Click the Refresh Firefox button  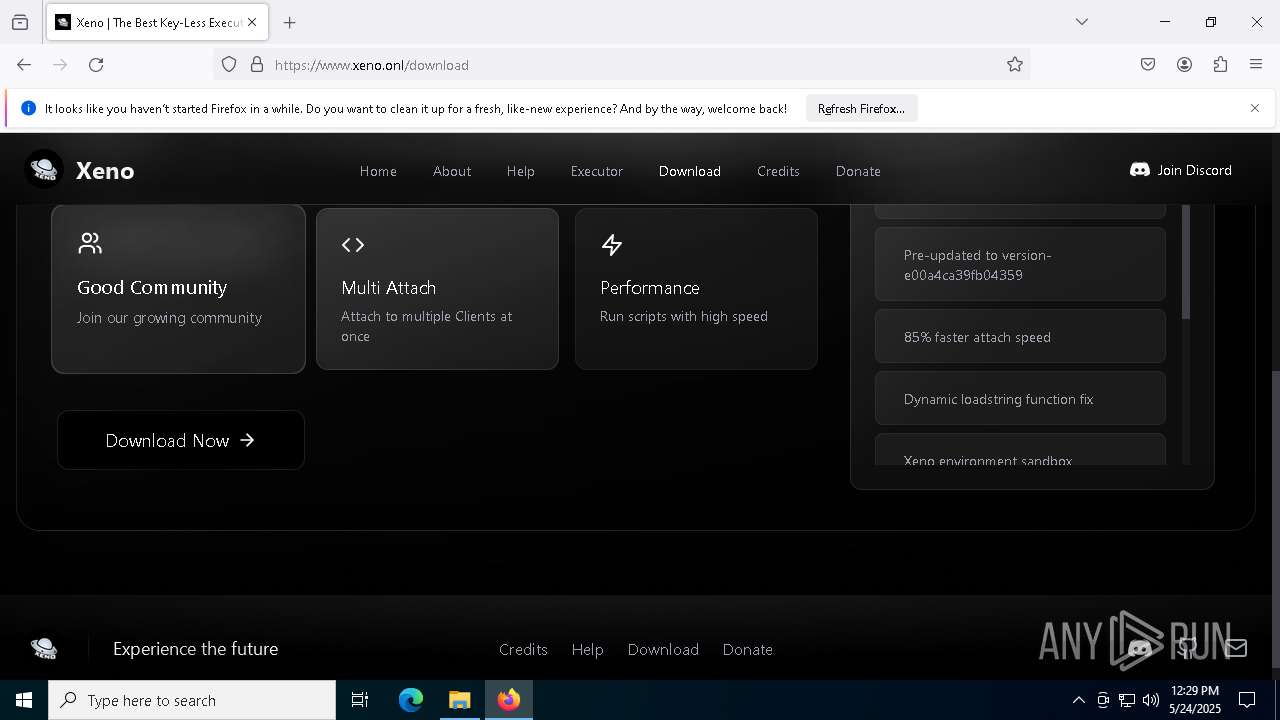(861, 108)
